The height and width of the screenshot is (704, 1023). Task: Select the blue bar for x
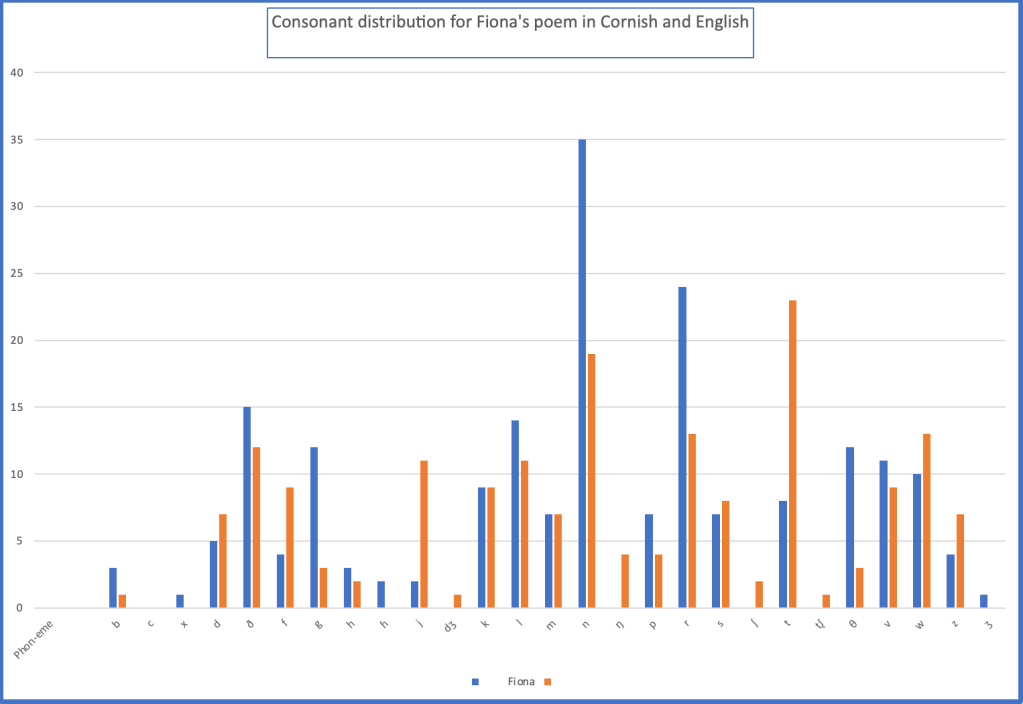pyautogui.click(x=180, y=601)
